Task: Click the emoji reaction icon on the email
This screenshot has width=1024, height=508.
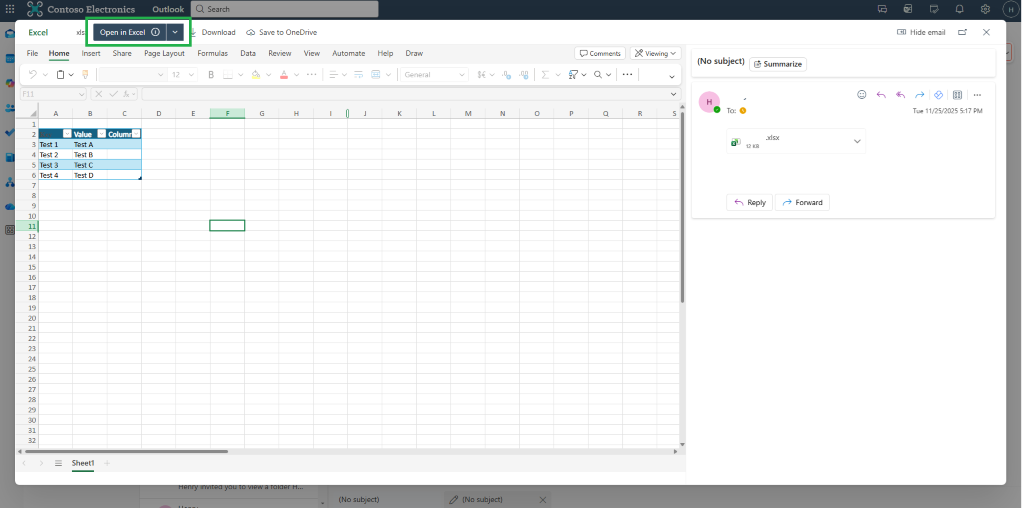Action: 861,95
